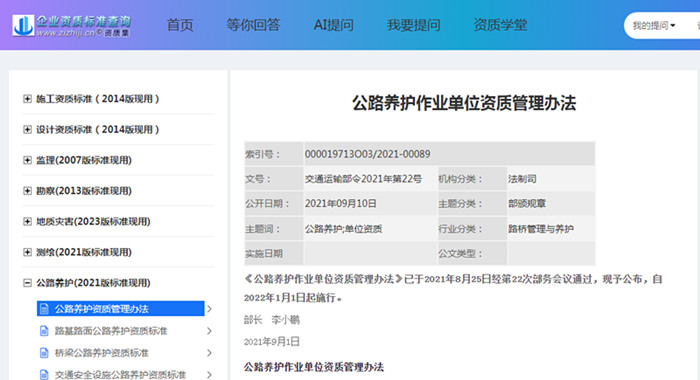Click document icon beside 交通安全设施公路养护资质标准
The width and height of the screenshot is (700, 380).
click(x=44, y=375)
